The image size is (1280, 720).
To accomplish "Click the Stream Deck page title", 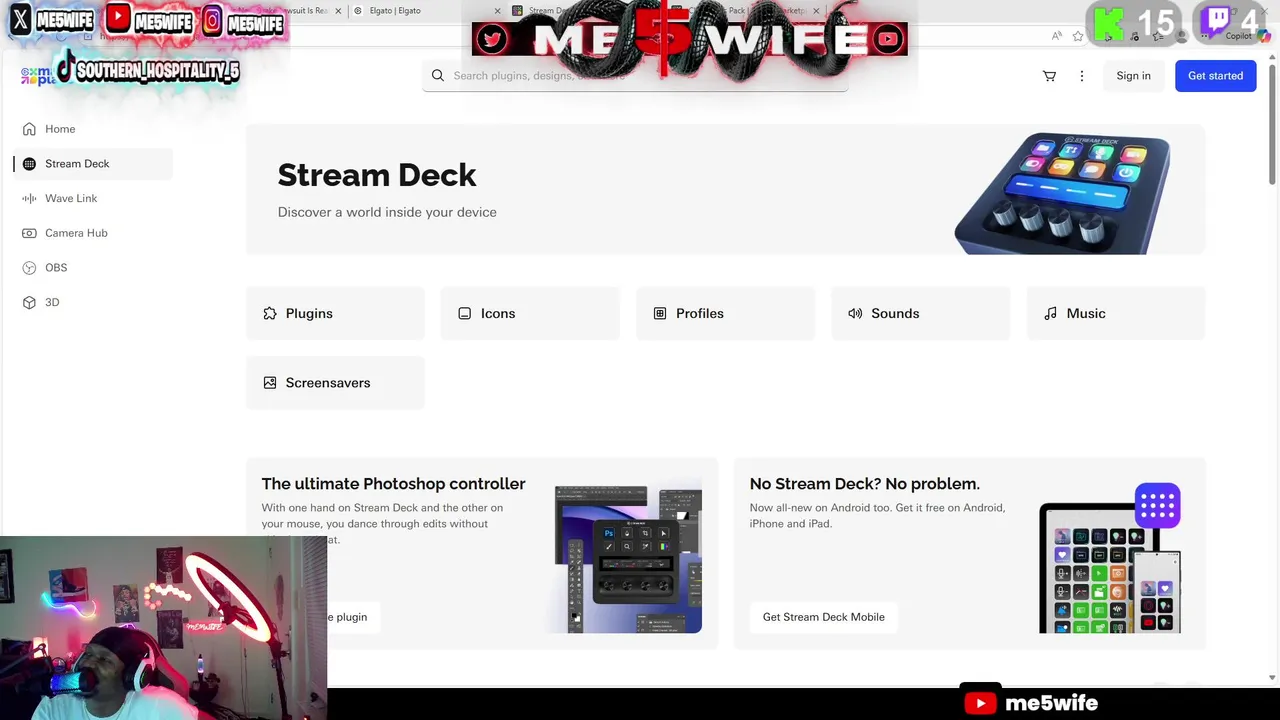I will coord(377,175).
